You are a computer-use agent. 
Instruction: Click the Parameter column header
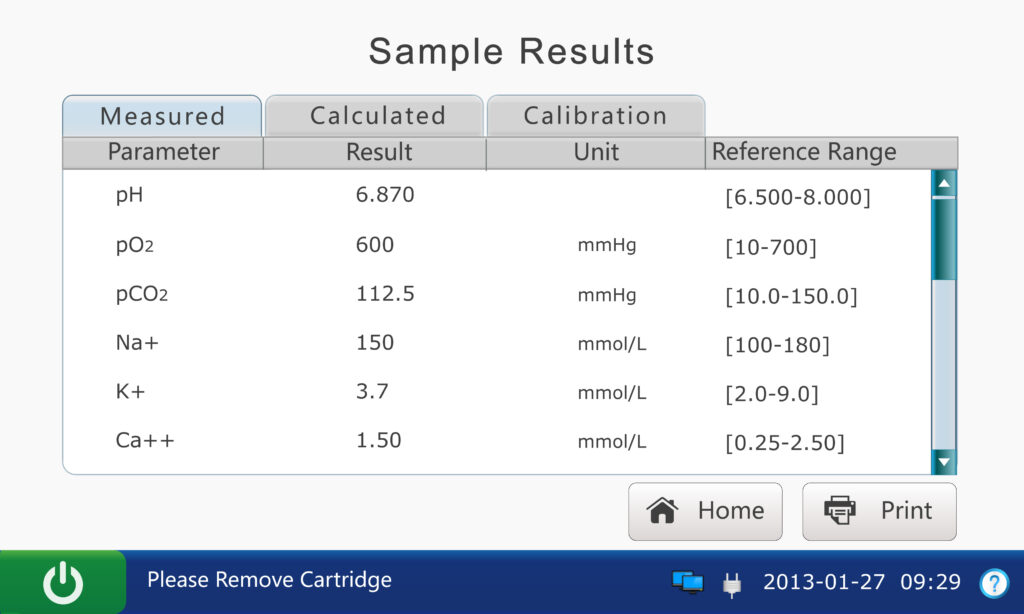click(x=163, y=152)
